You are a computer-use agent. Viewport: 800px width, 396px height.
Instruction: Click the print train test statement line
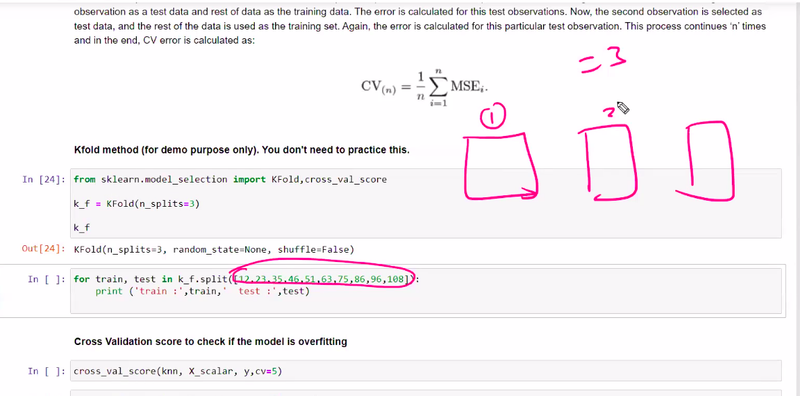pyautogui.click(x=203, y=291)
